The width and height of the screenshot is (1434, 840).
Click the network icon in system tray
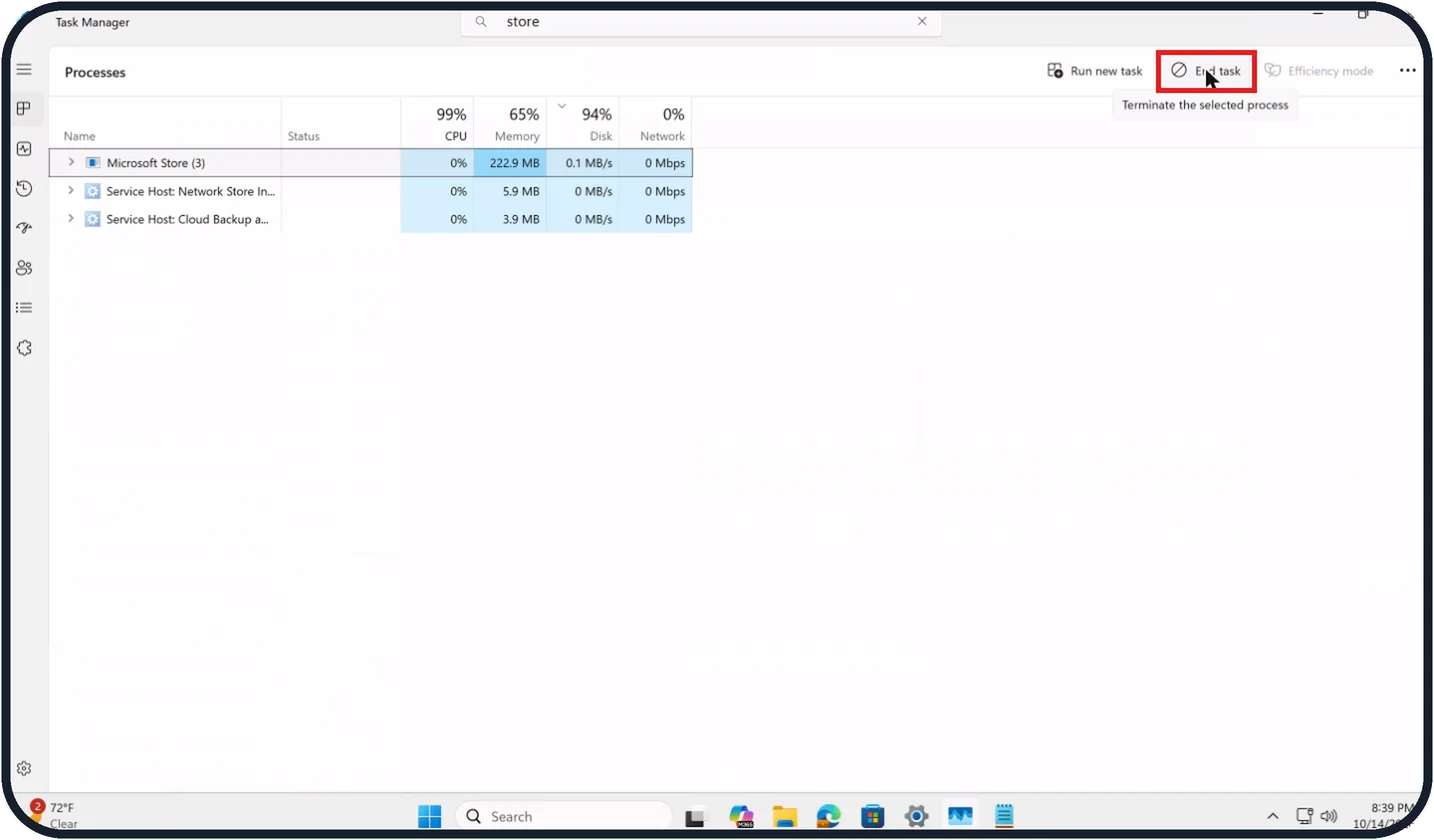coord(1304,816)
